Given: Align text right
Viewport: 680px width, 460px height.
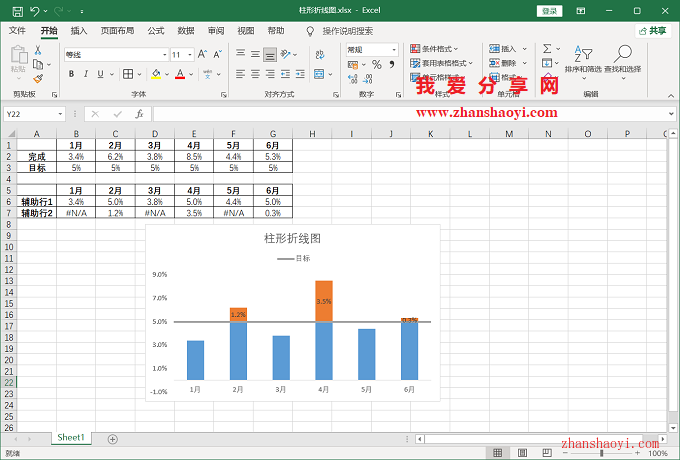Looking at the screenshot, I should click(x=270, y=74).
